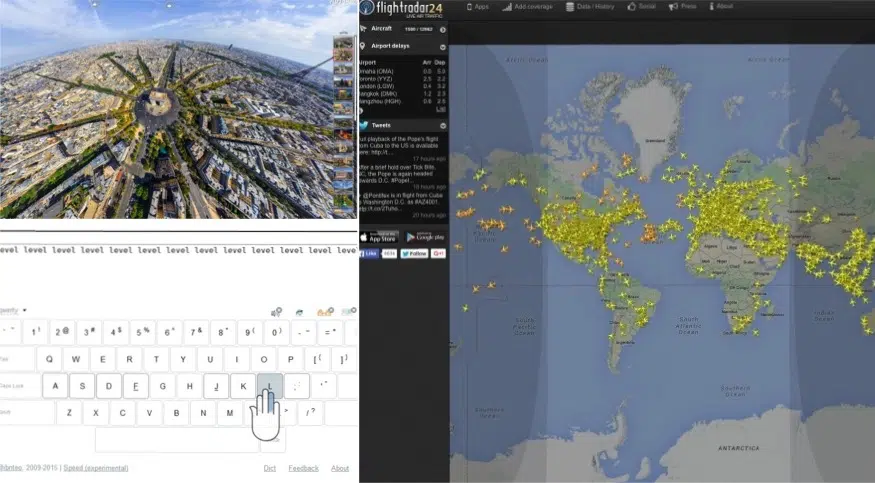
Task: Click the Caps Lock key
Action: point(20,386)
